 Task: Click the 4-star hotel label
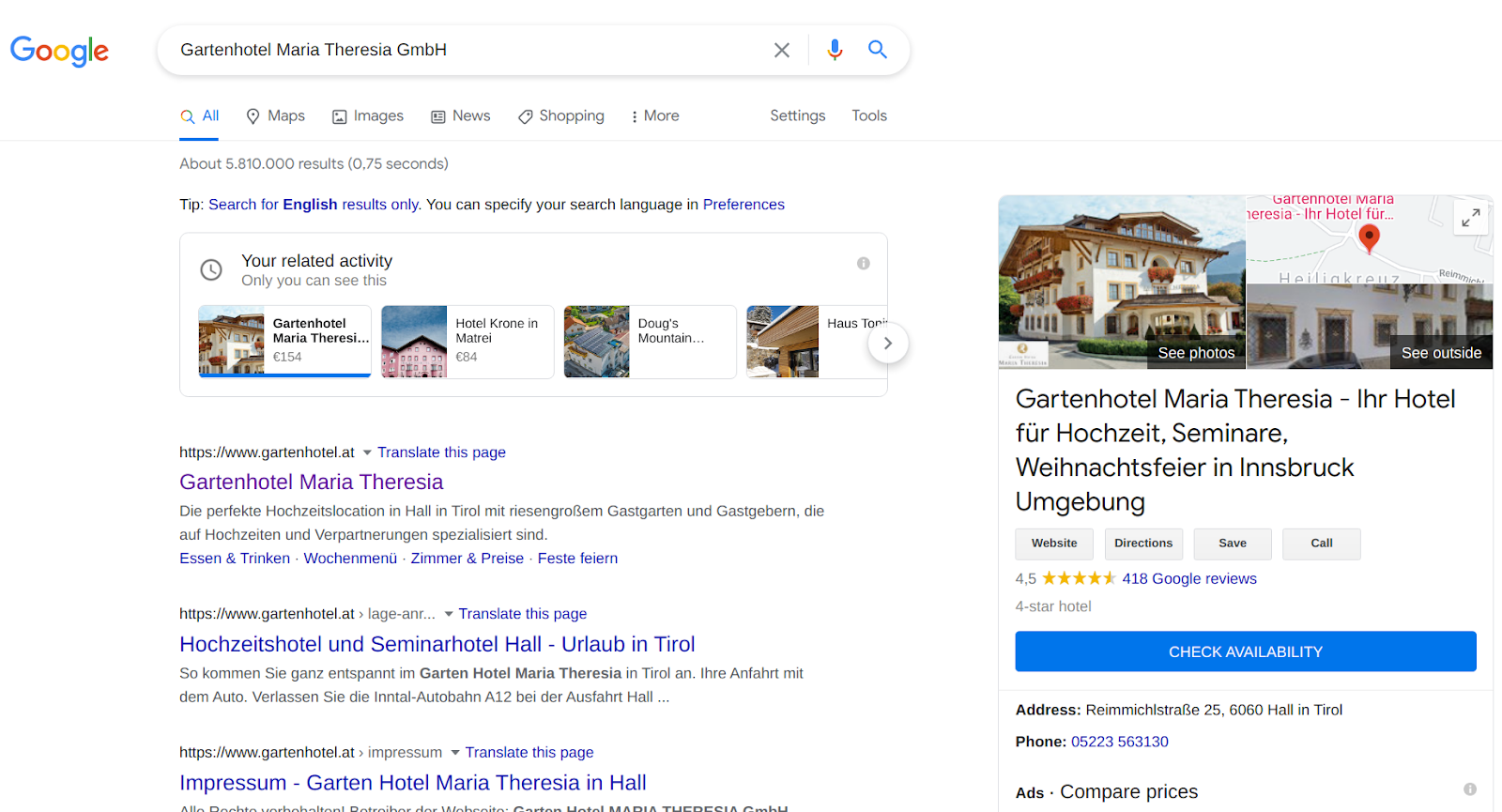(x=1053, y=606)
